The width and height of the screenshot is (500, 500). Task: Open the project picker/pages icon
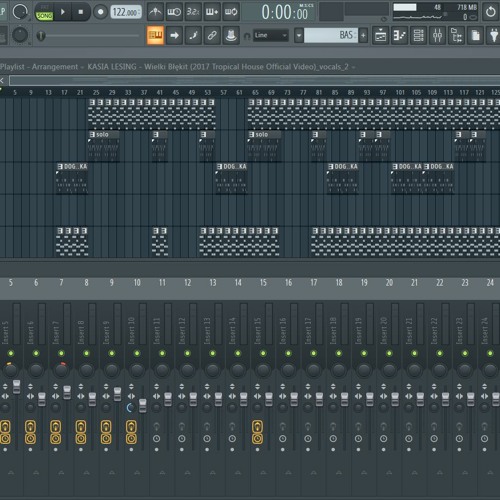(476, 35)
